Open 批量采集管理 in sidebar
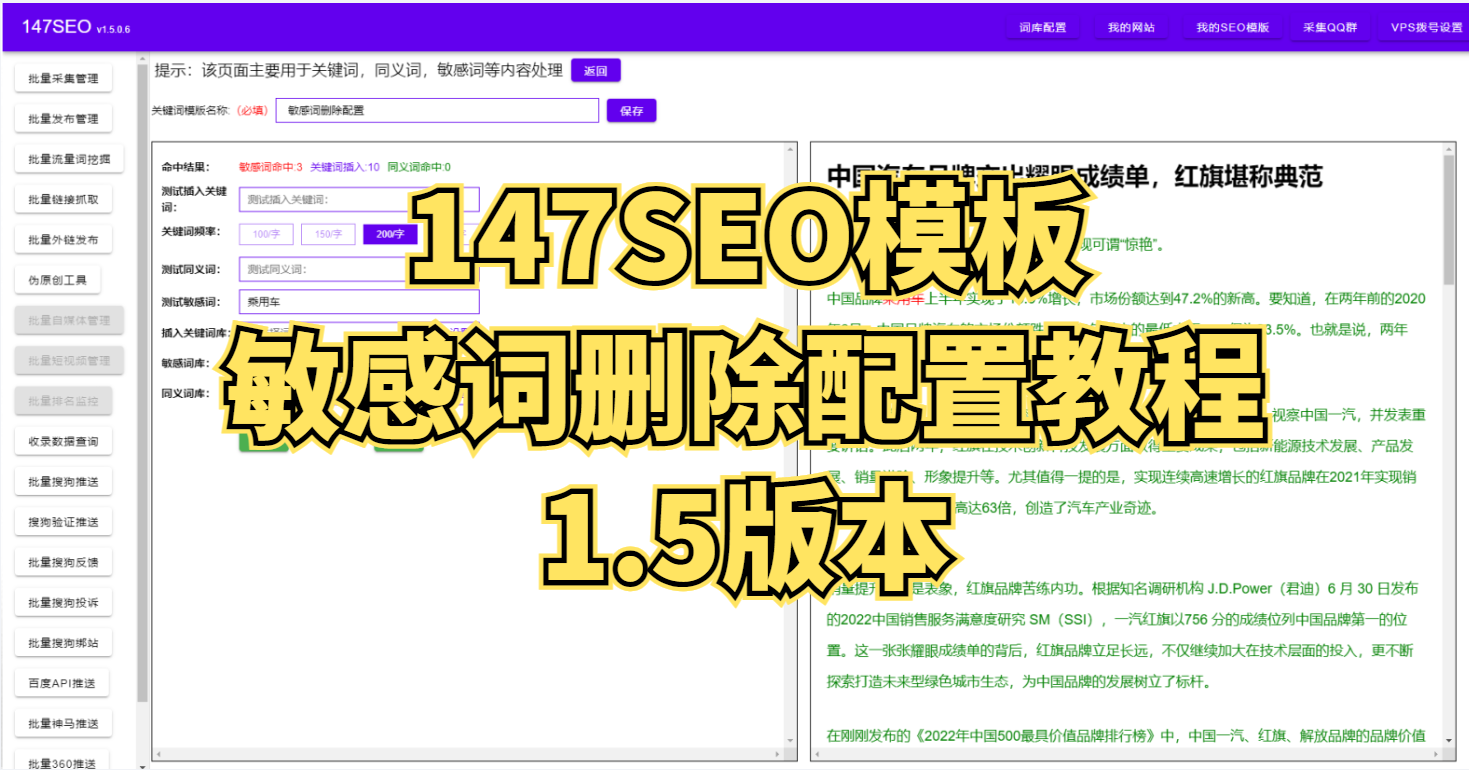1469x770 pixels. click(x=63, y=79)
